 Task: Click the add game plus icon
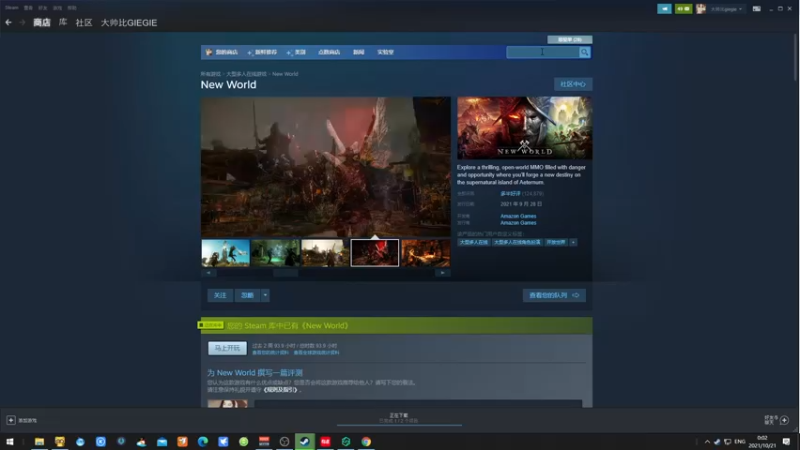[x=11, y=420]
